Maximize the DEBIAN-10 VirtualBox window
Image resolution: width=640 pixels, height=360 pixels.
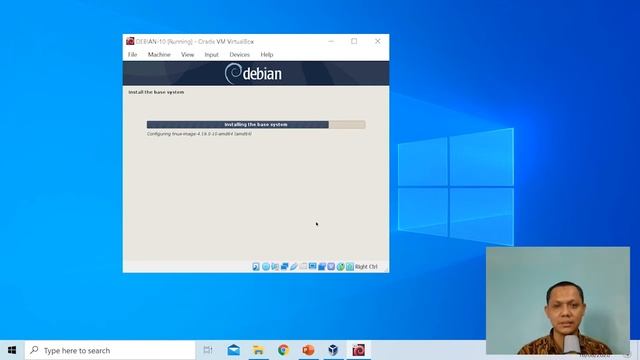354,41
